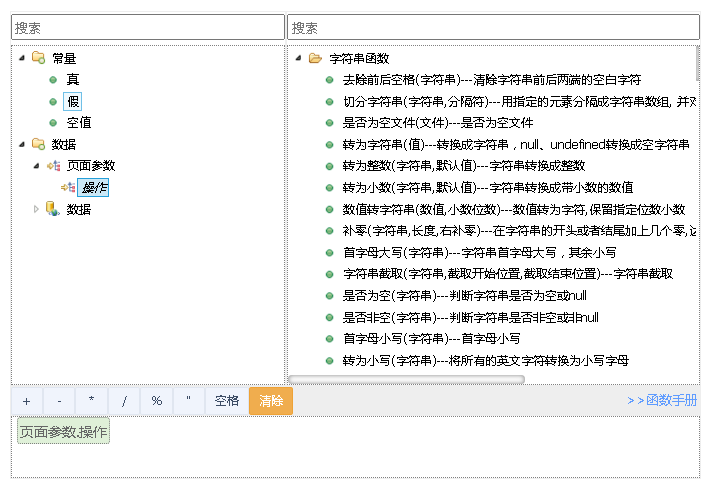Insert a 空格 into the expression
Screen dimensions: 705x481
pos(227,401)
